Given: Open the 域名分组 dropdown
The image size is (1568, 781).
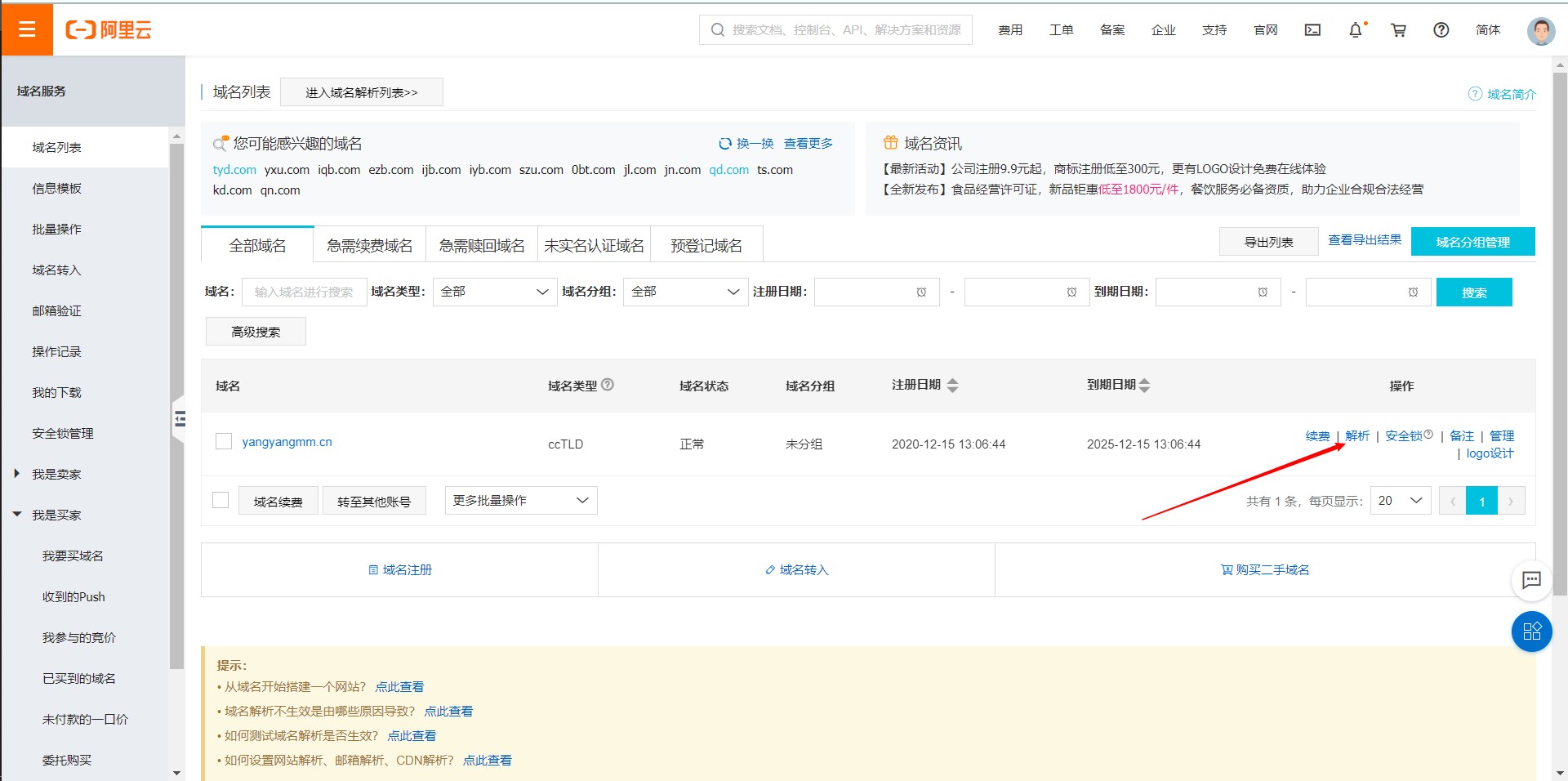Looking at the screenshot, I should (x=686, y=292).
